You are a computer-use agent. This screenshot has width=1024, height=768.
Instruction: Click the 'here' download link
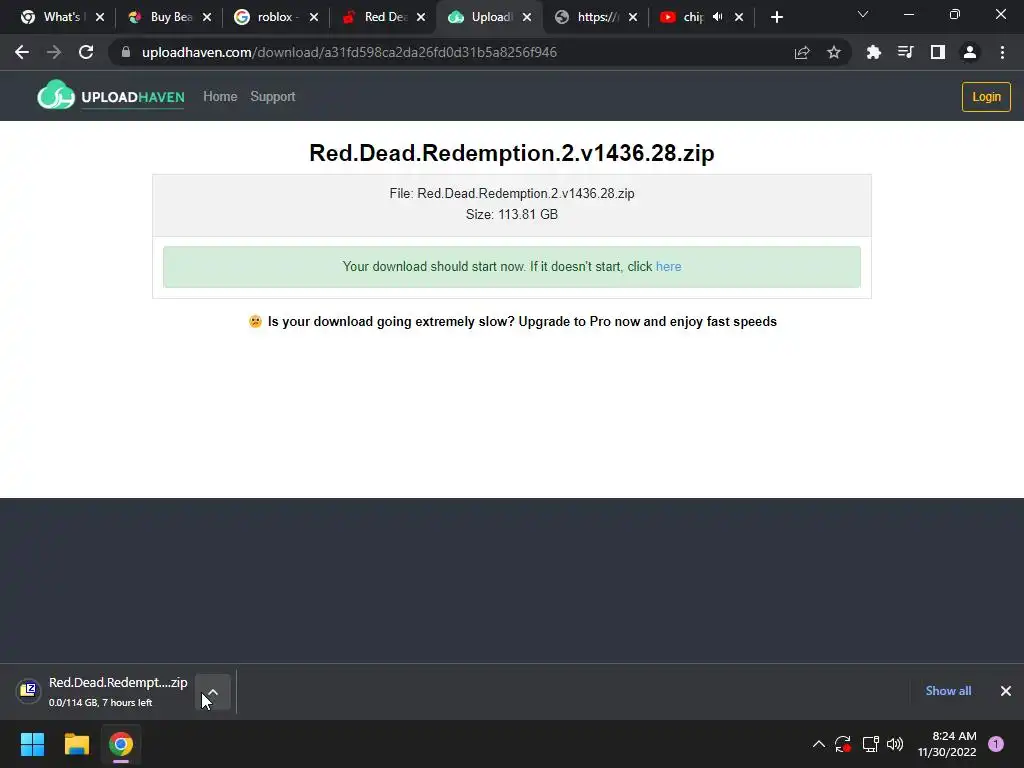point(668,266)
